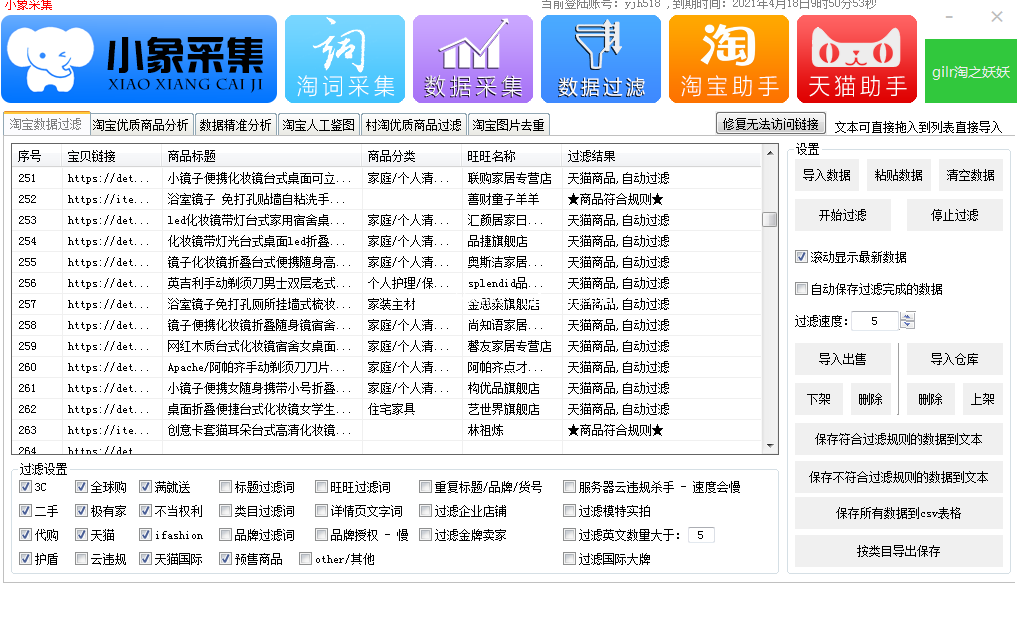Click the 过滤速度 spinner arrows

908,320
